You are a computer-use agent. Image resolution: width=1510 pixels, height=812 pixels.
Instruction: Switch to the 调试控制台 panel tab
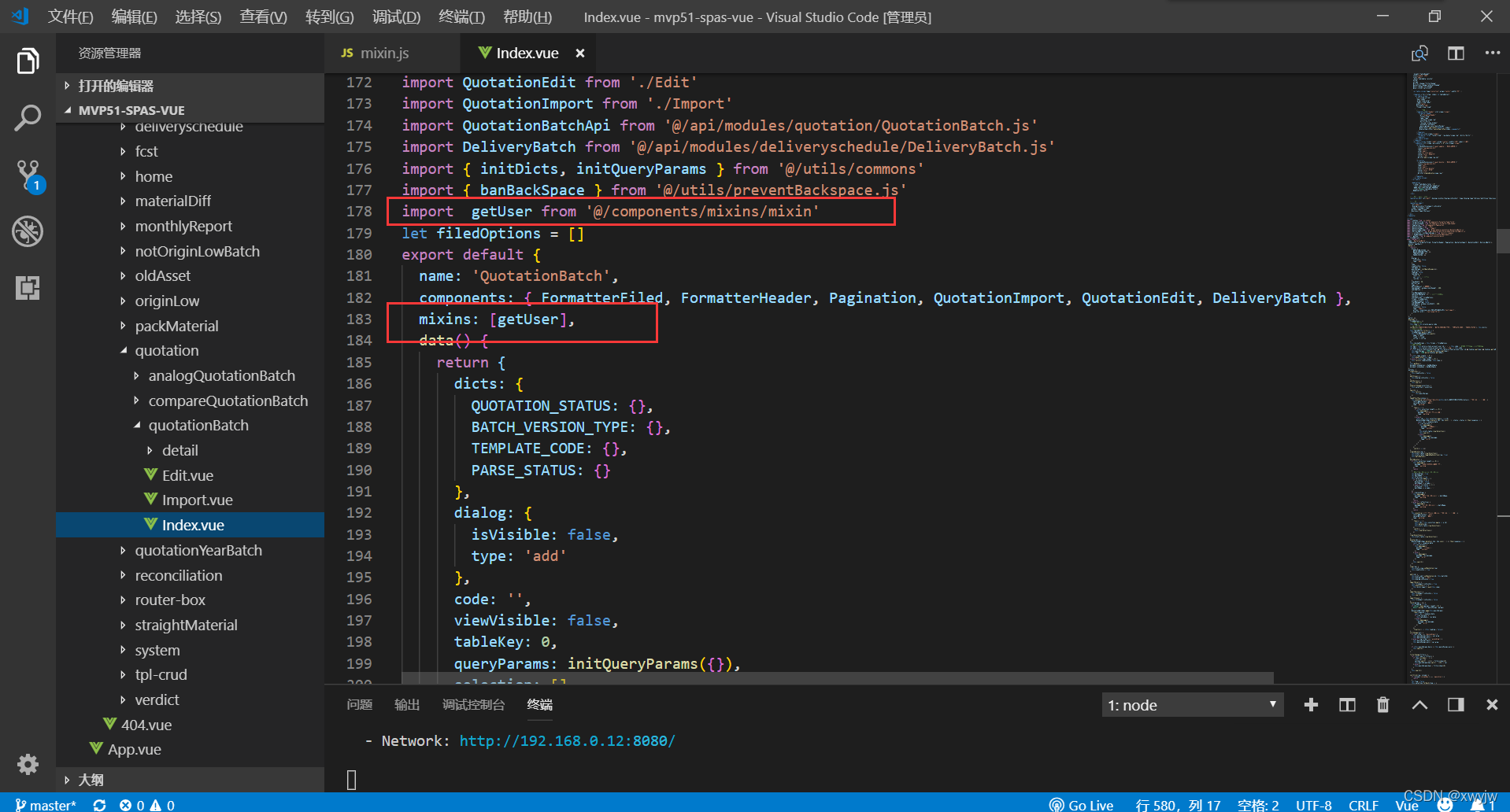click(x=472, y=704)
